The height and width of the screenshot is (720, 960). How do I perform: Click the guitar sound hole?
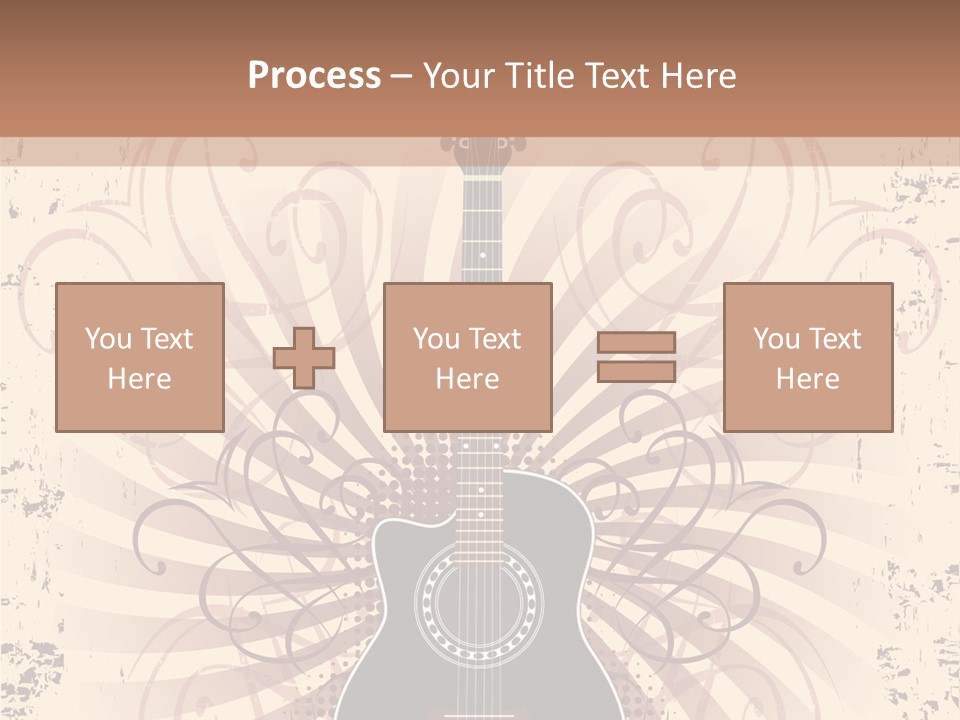[476, 602]
